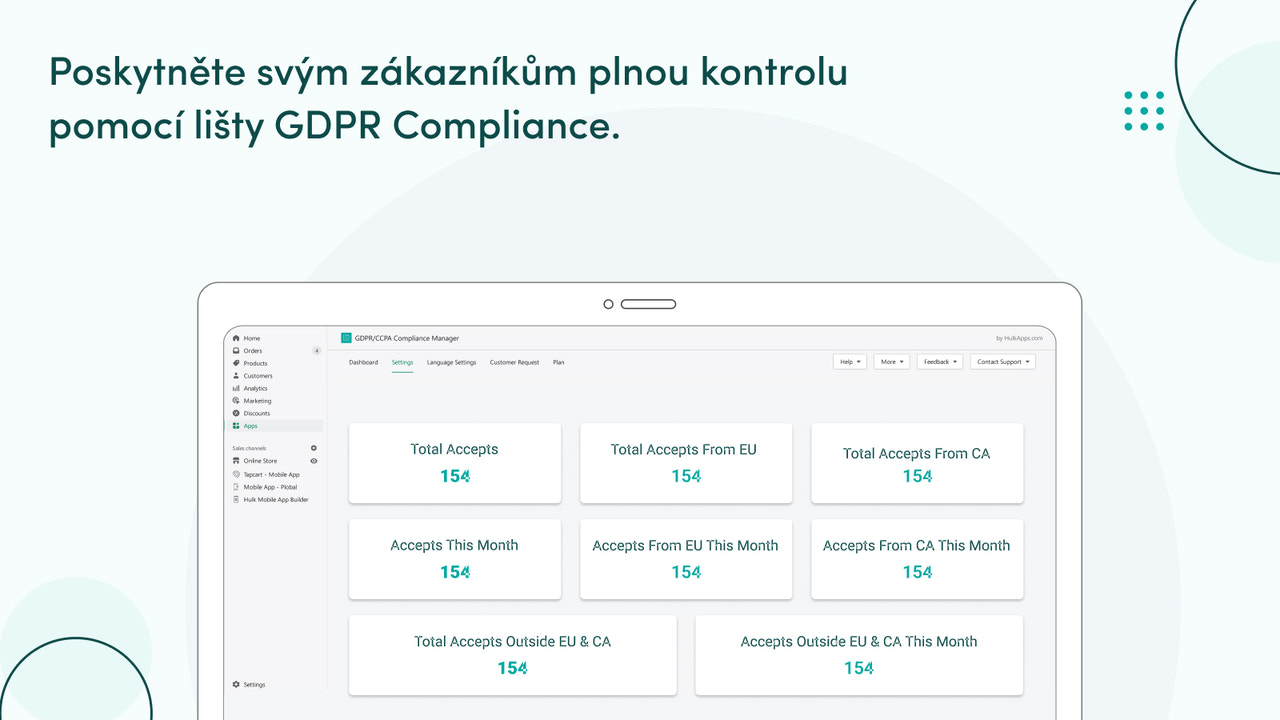The width and height of the screenshot is (1280, 720).
Task: Click the Sales channels heading
Action: point(249,448)
